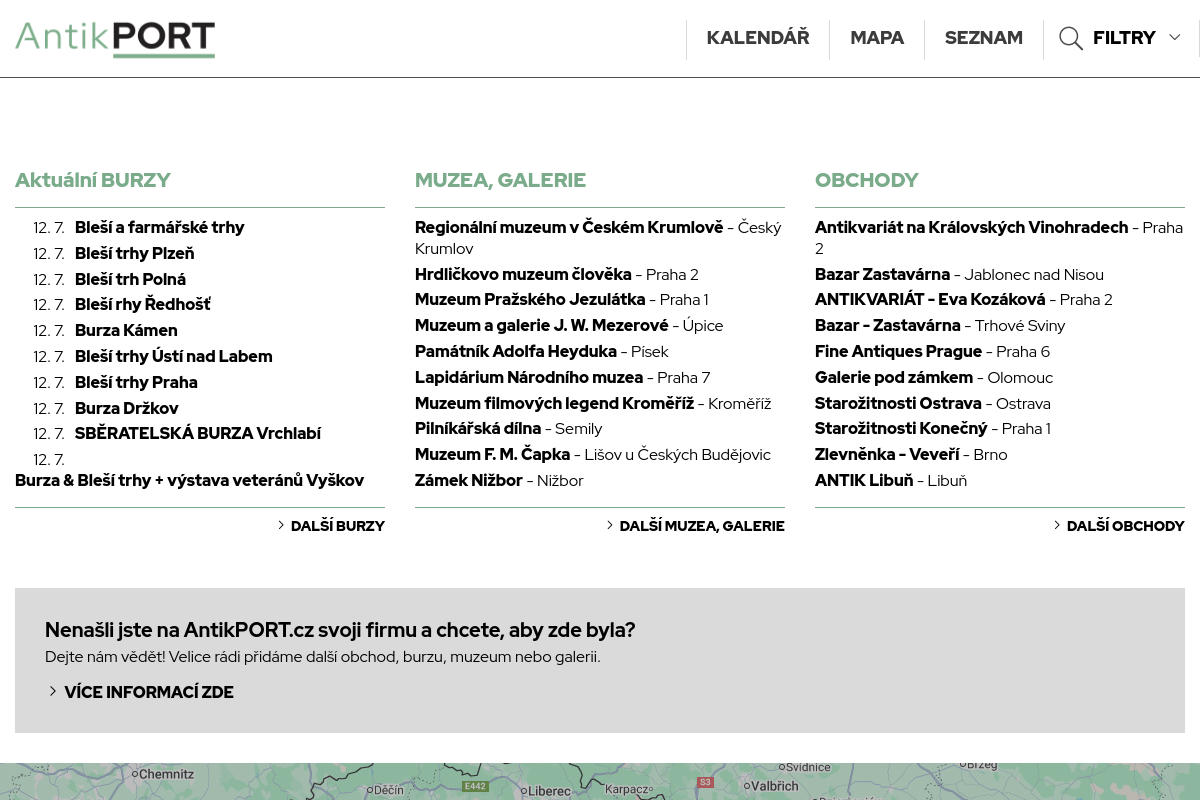This screenshot has height=800, width=1200.
Task: Open Bleší a farmářské trhy
Action: pos(160,228)
